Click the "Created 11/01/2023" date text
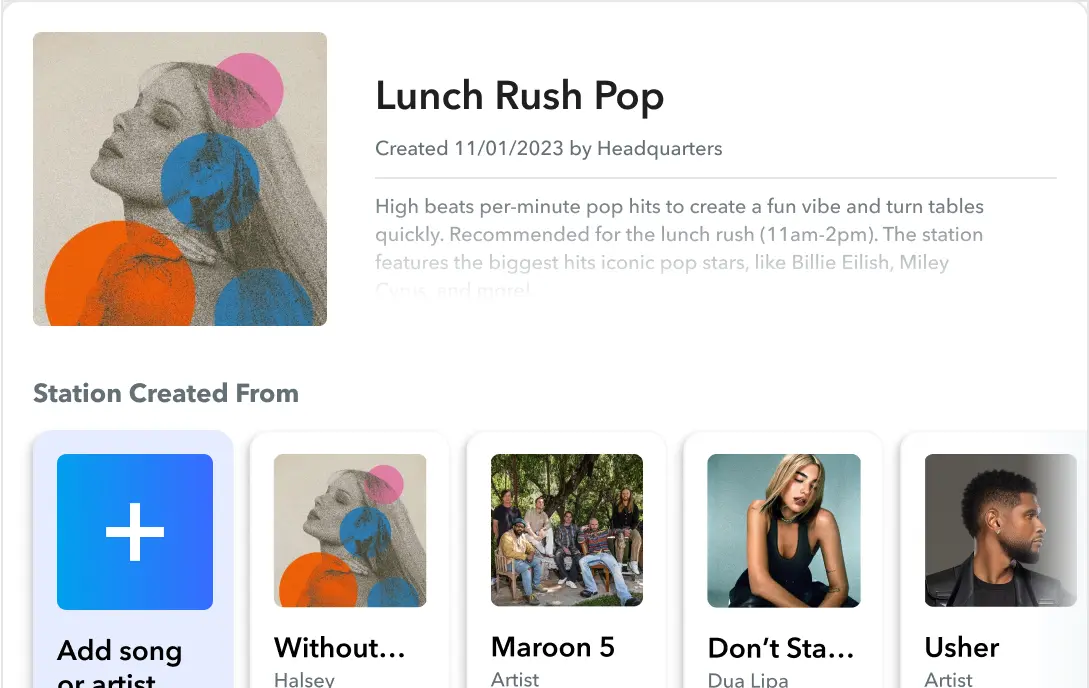1089x688 pixels. [469, 149]
